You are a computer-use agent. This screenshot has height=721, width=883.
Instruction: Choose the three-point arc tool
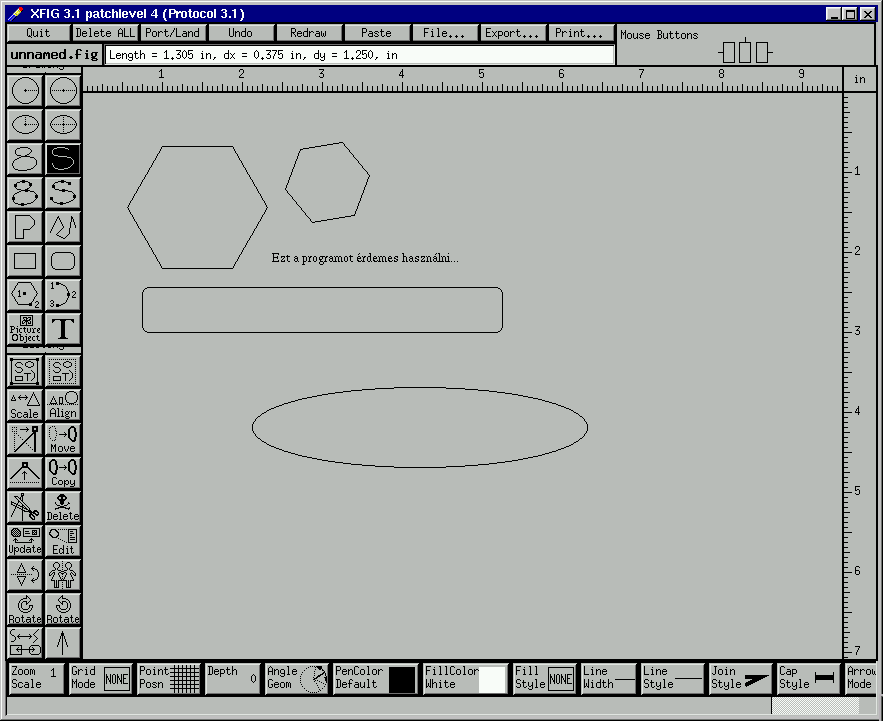(63, 295)
